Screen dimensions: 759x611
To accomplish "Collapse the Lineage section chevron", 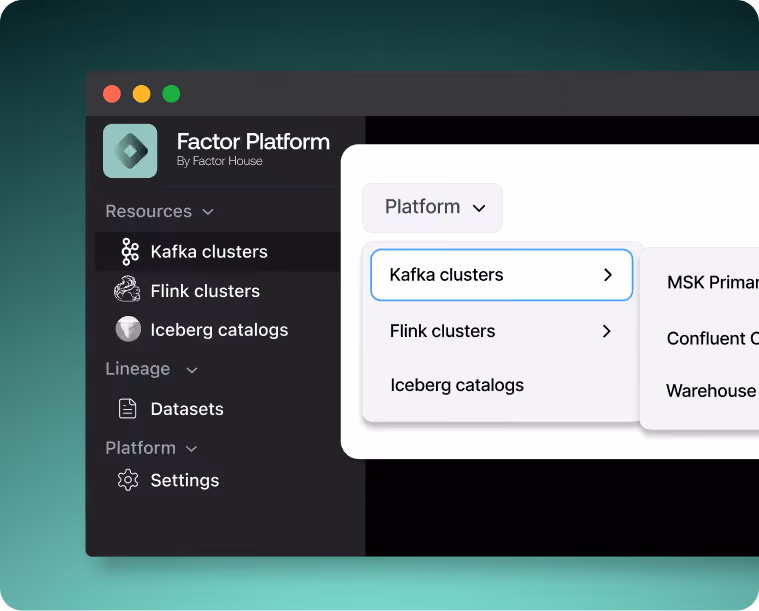I will [192, 370].
